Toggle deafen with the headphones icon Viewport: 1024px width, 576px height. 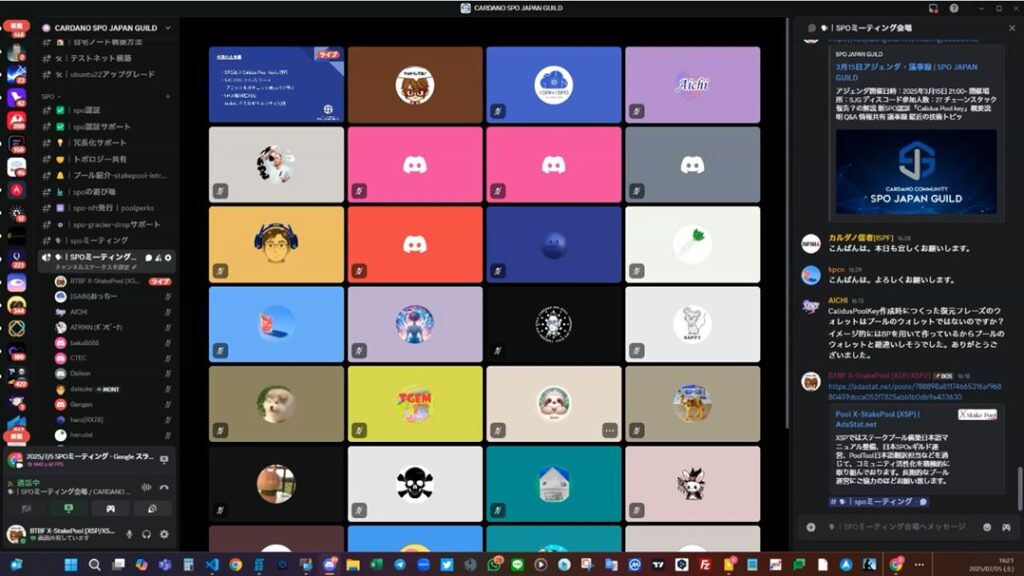(146, 534)
